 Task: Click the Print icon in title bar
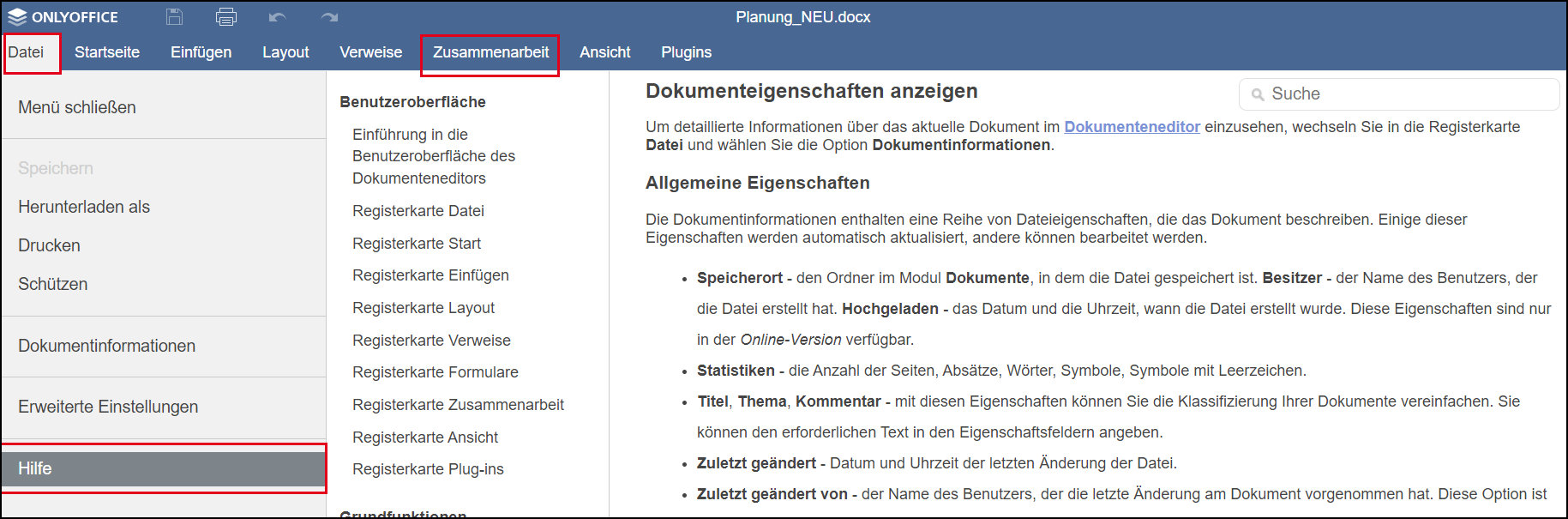tap(226, 16)
